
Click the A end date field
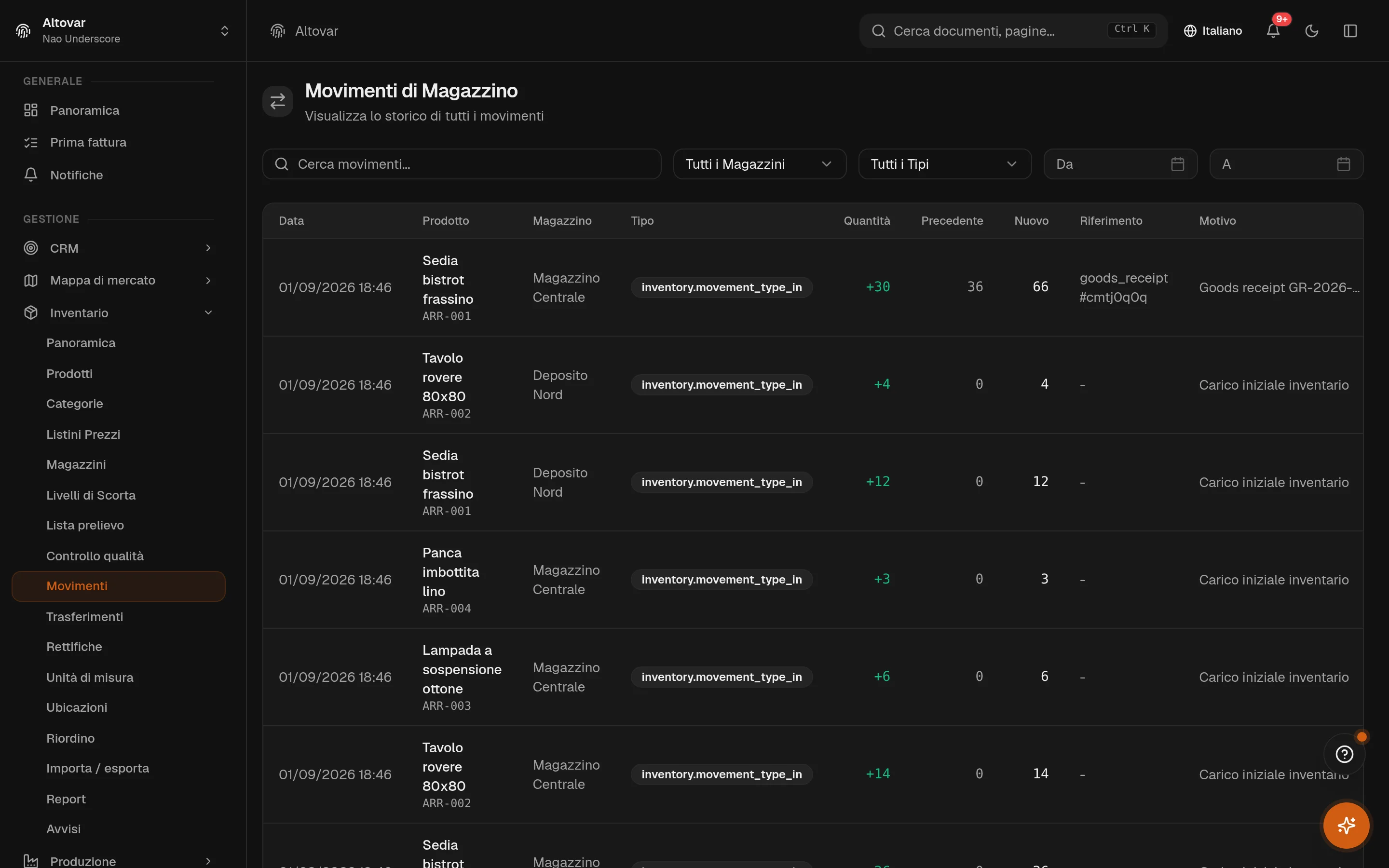pos(1286,164)
